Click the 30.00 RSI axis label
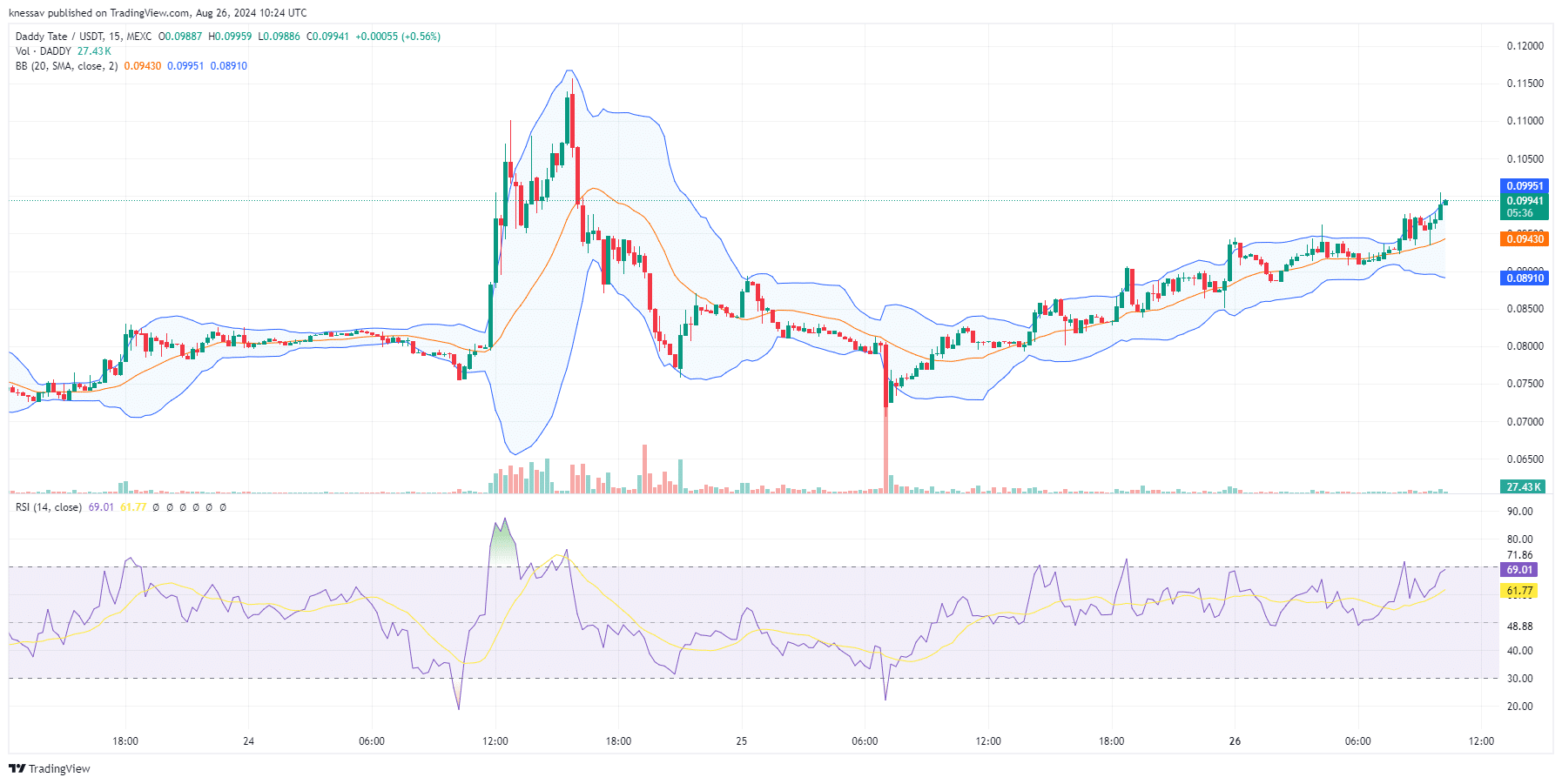Image resolution: width=1562 pixels, height=784 pixels. click(1520, 679)
